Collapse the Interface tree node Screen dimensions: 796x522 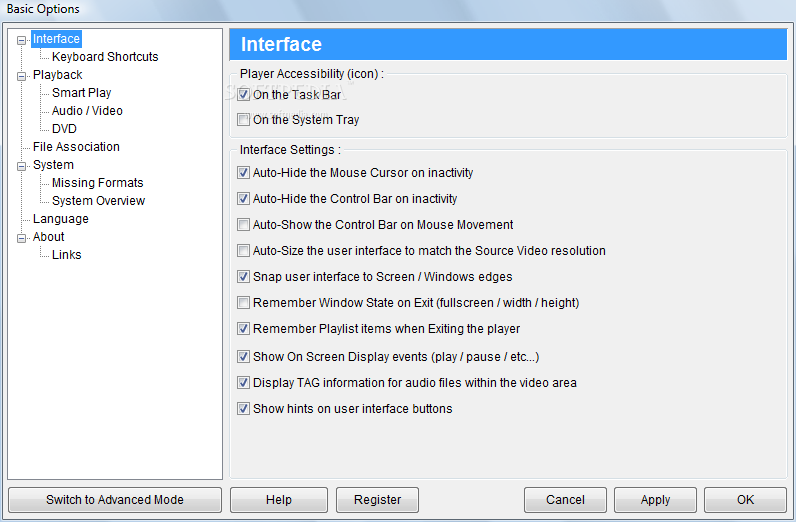click(x=21, y=40)
